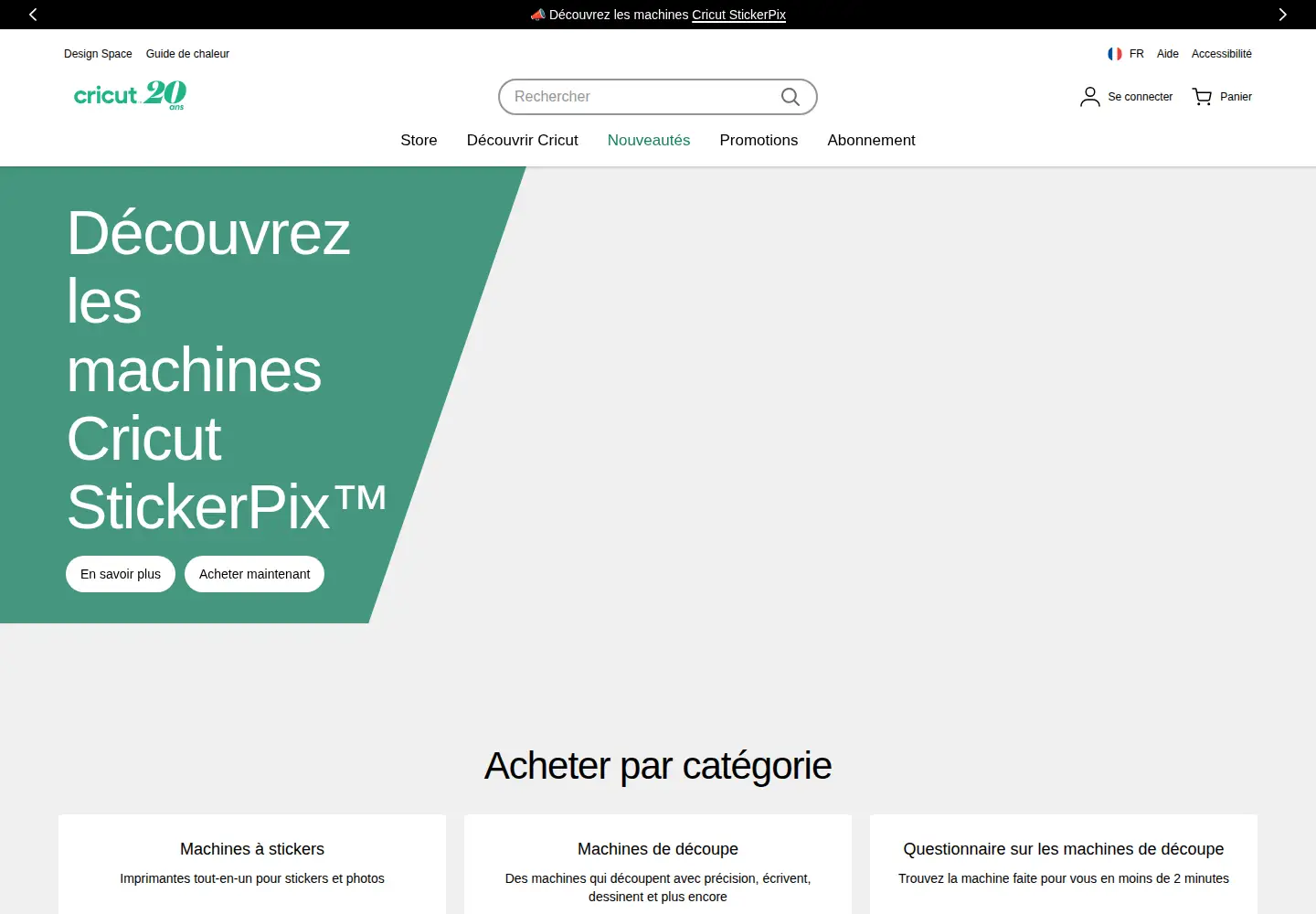The height and width of the screenshot is (914, 1316).
Task: Open the Machines à stickers category card
Action: [x=252, y=864]
